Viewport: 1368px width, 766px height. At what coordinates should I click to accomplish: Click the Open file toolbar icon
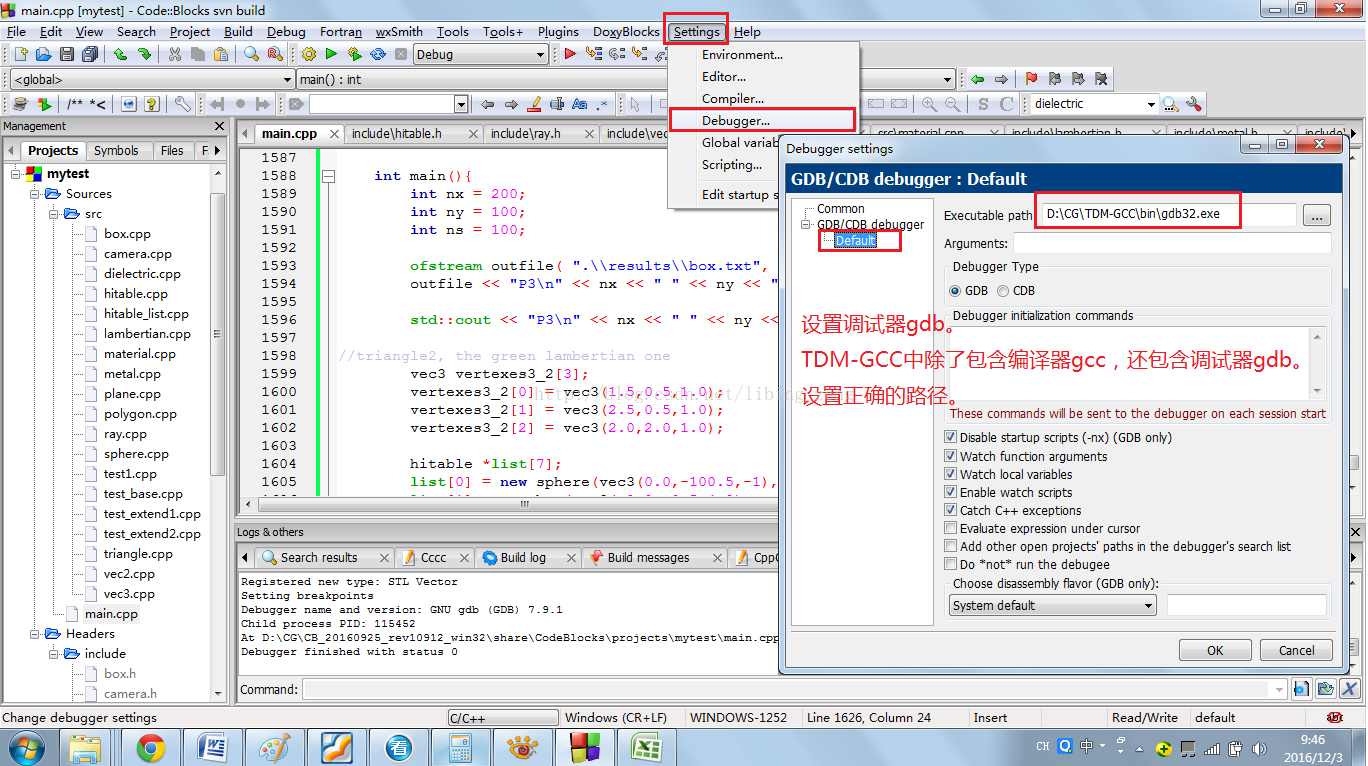point(43,54)
